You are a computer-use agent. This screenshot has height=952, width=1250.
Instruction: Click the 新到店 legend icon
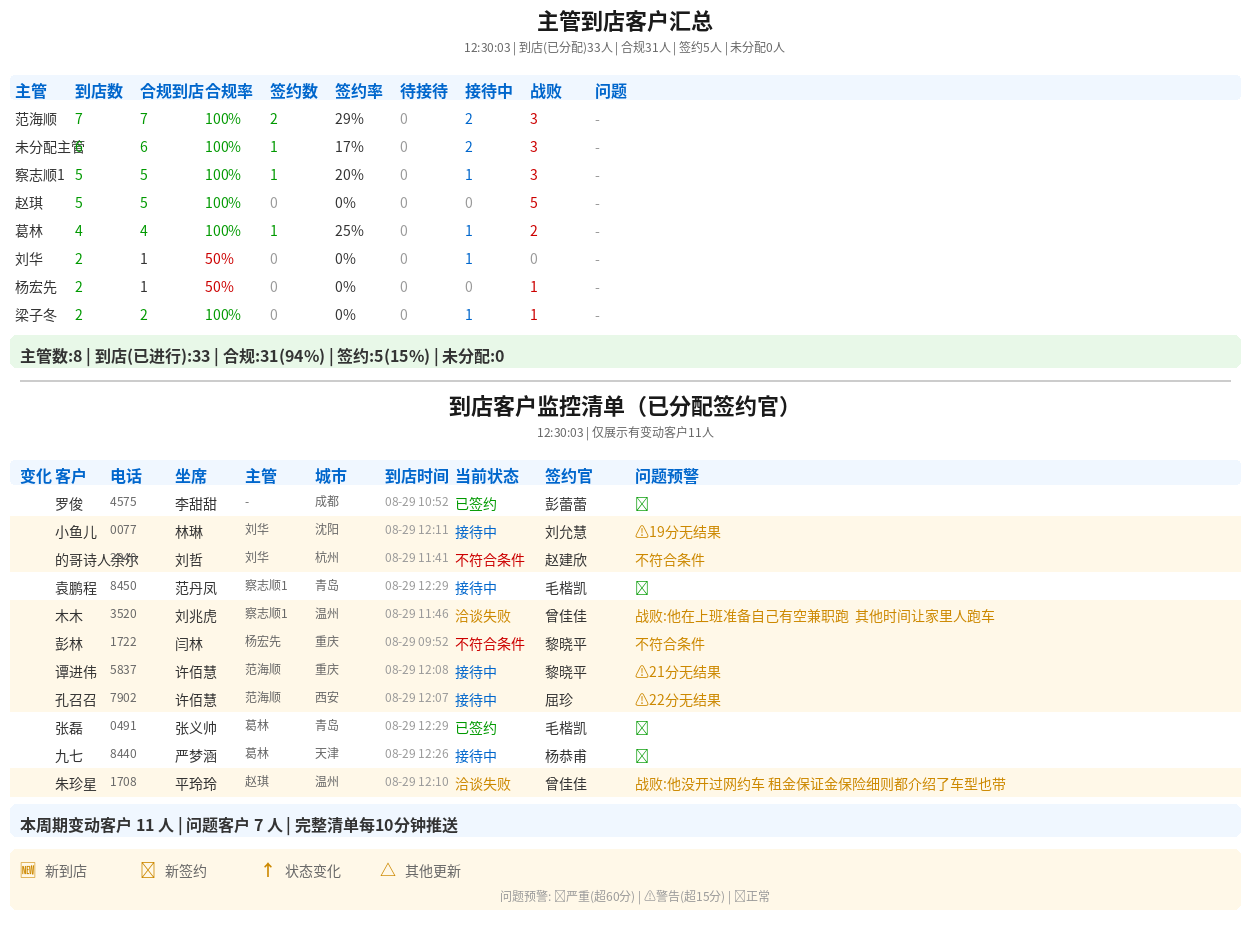point(28,870)
